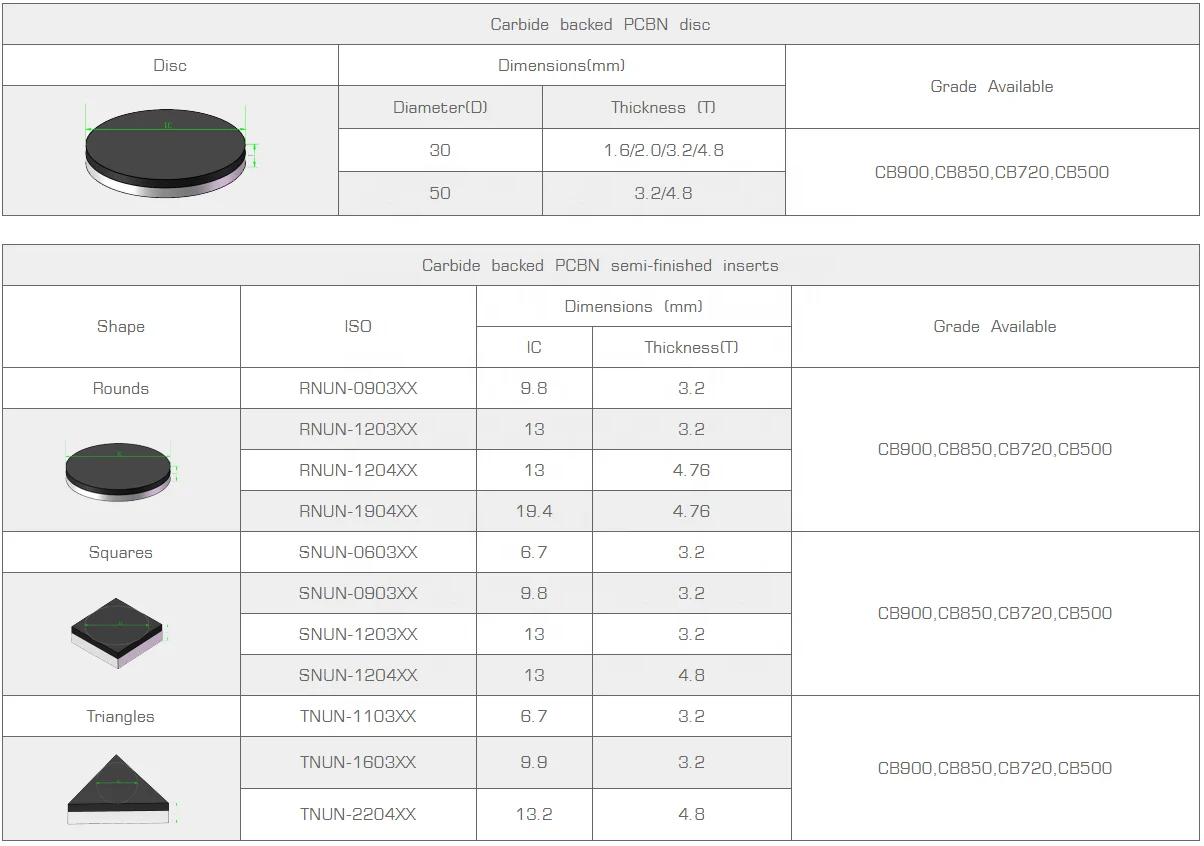Click the 19.4 IC value cell
Screen dimensions: 1204x846
[534, 511]
